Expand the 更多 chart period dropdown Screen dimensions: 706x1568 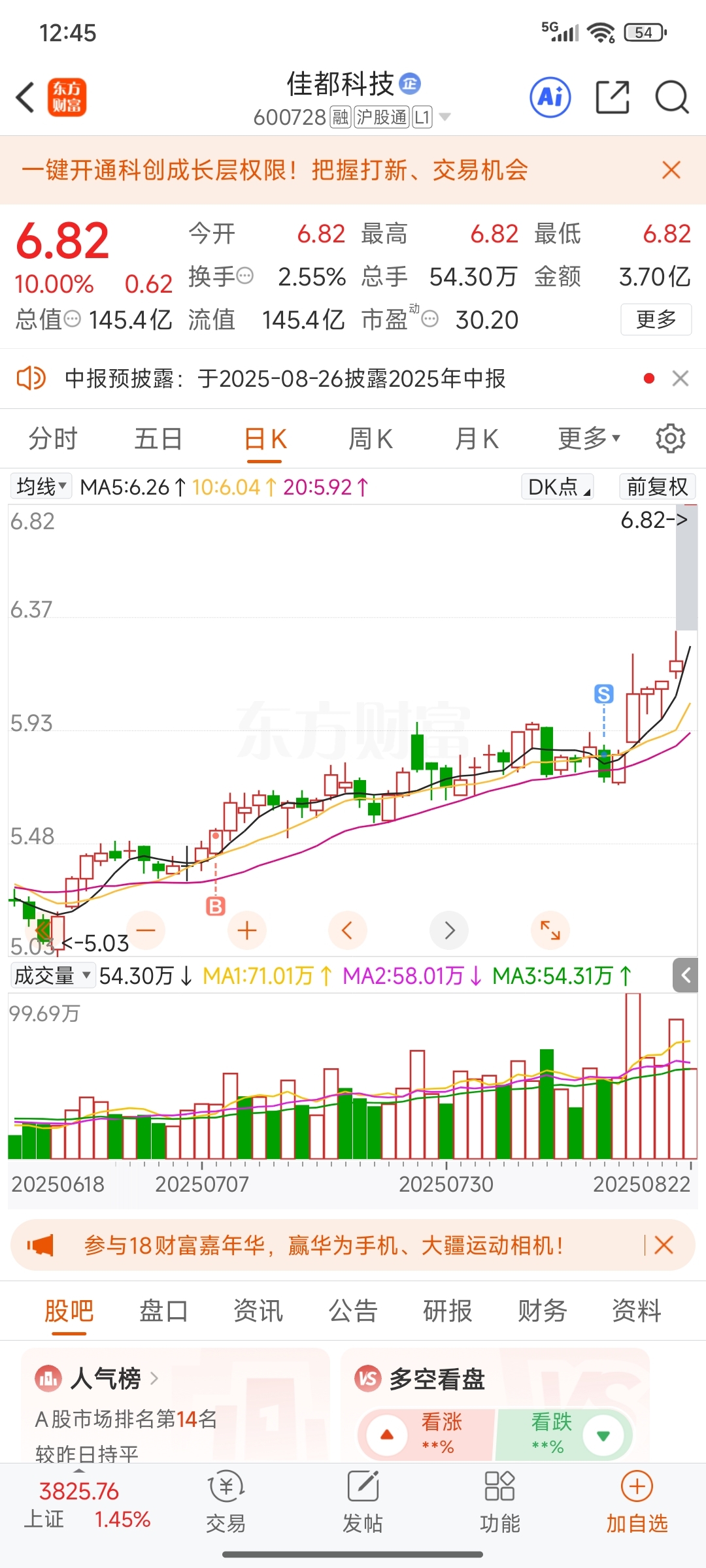click(589, 438)
